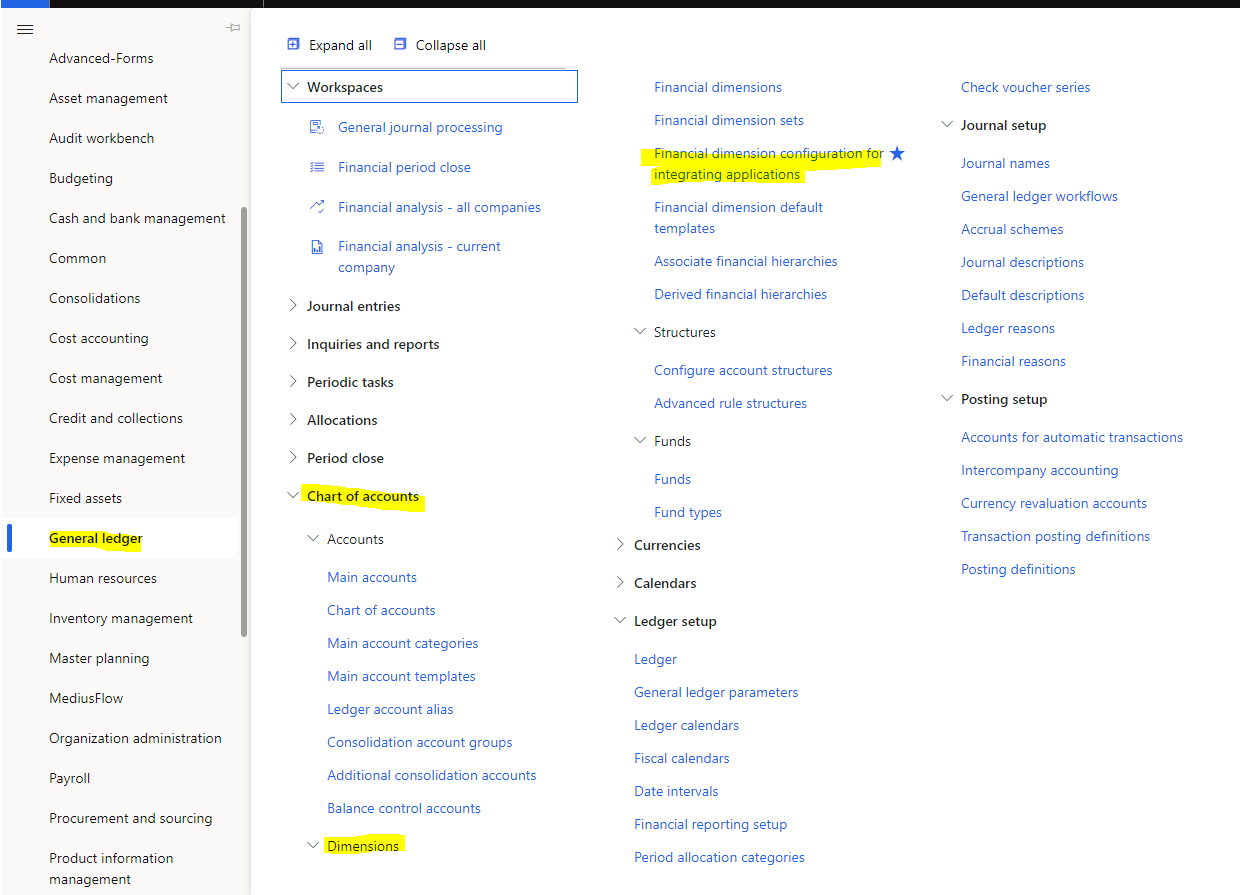
Task: Expand the Currencies section
Action: coord(620,545)
